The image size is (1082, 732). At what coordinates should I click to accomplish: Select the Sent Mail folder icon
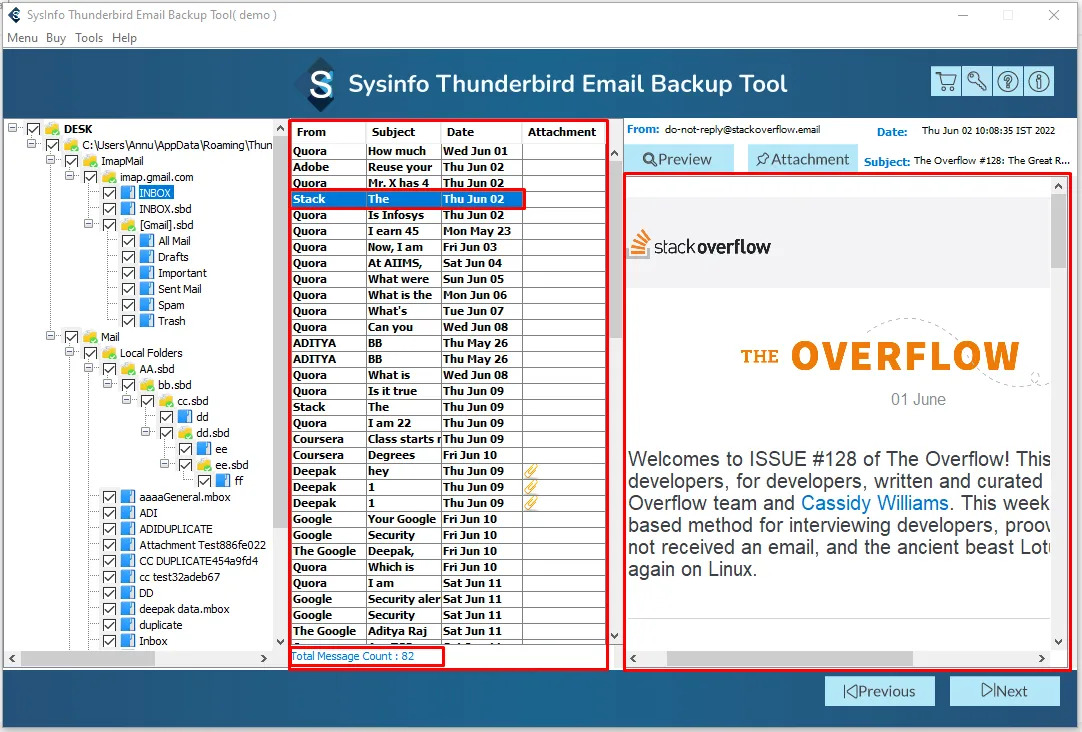147,289
